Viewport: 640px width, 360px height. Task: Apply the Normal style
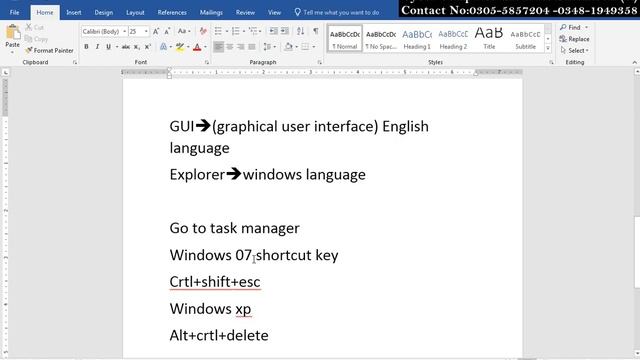point(345,39)
